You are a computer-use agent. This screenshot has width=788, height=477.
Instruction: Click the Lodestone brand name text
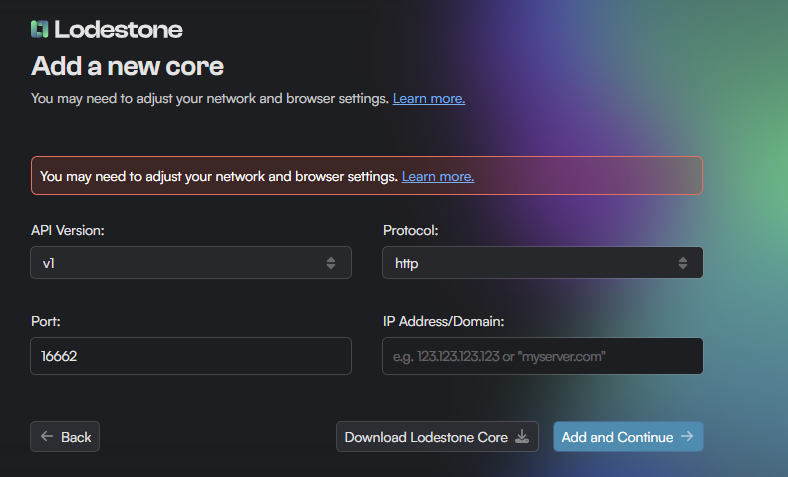click(118, 30)
